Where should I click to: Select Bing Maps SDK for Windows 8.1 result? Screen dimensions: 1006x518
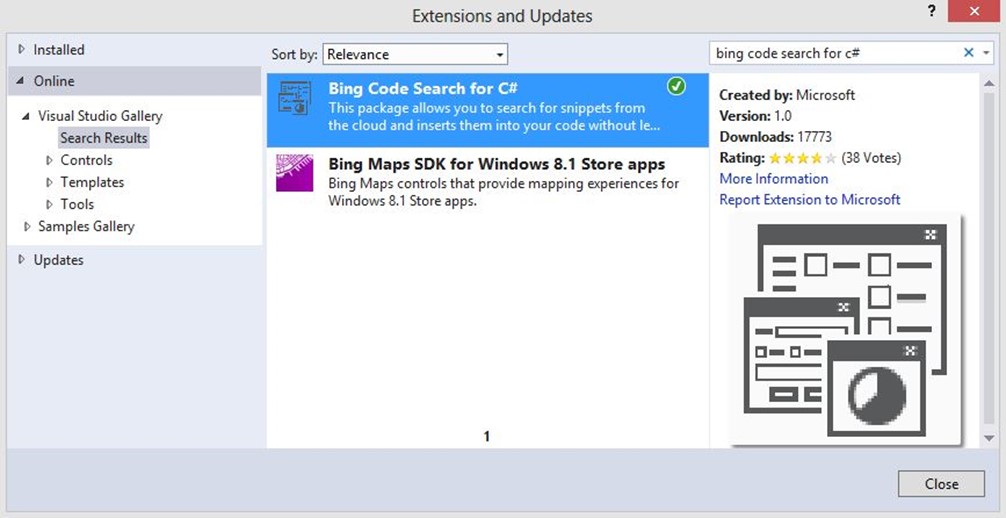pos(488,182)
